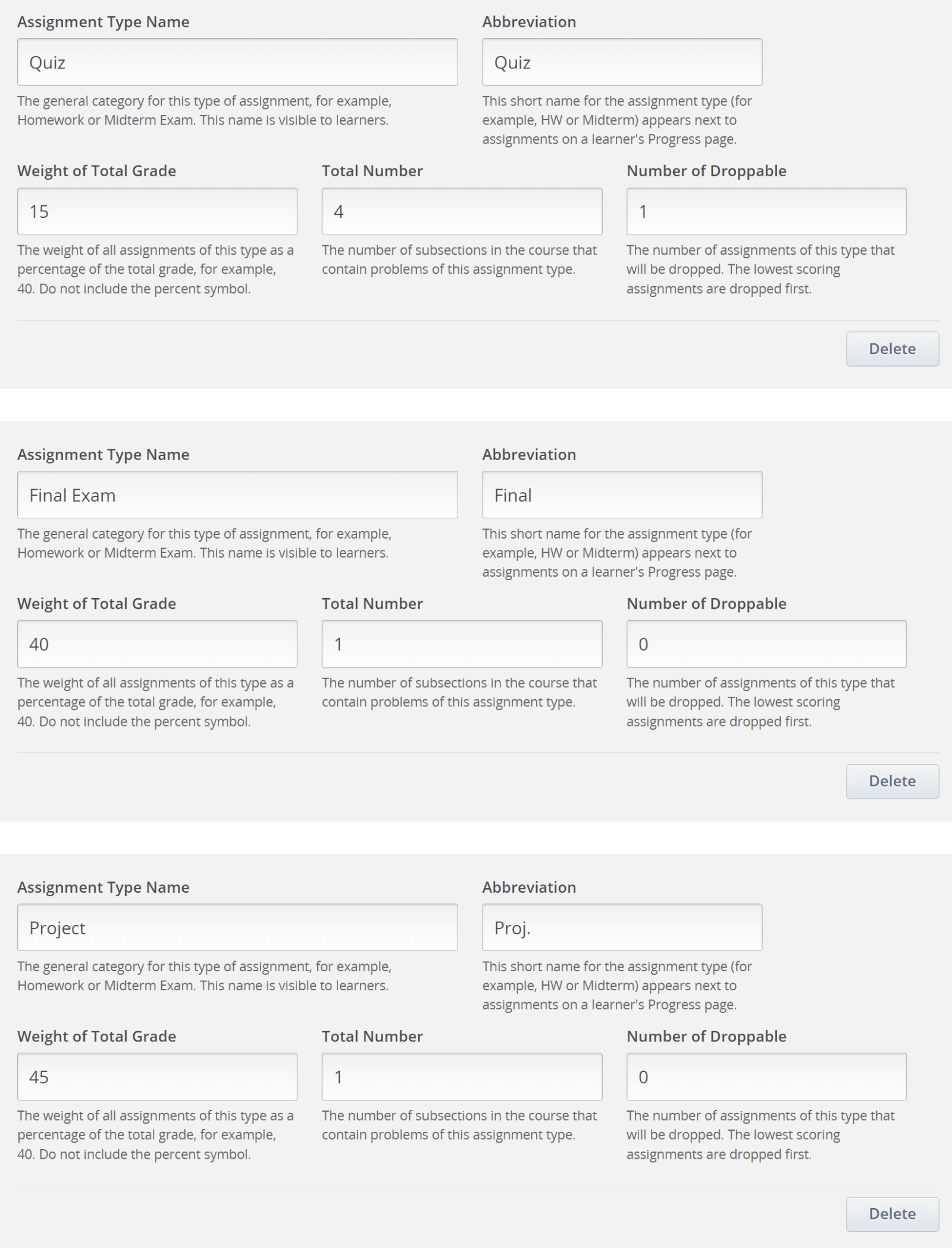Image resolution: width=952 pixels, height=1248 pixels.
Task: Click the Quiz Weight of Total Grade label
Action: [x=97, y=171]
